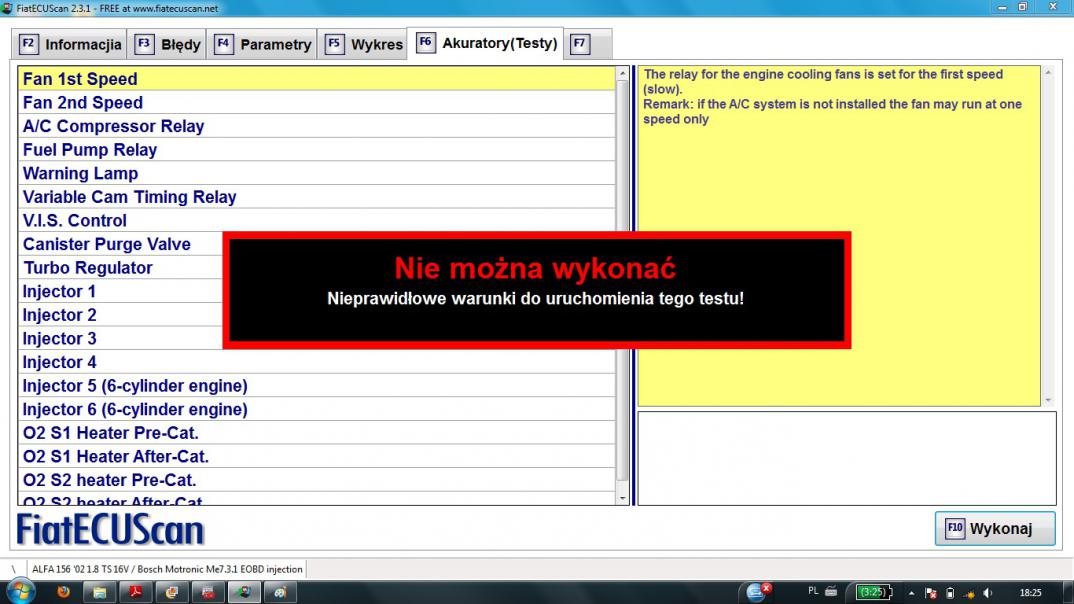Viewport: 1074px width, 604px height.
Task: Show hidden tray icons arrow
Action: tap(912, 593)
